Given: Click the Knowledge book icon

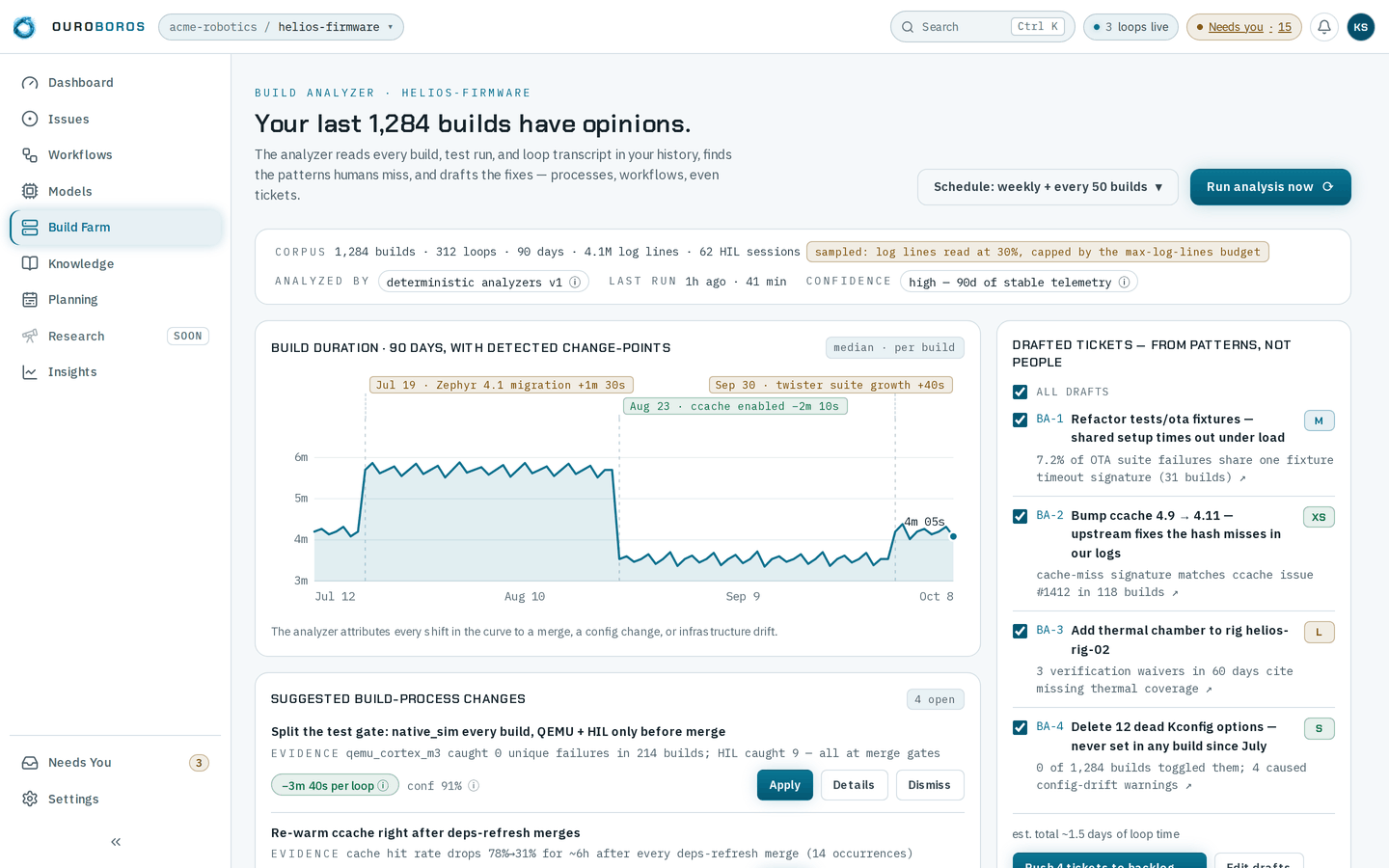Looking at the screenshot, I should point(30,263).
